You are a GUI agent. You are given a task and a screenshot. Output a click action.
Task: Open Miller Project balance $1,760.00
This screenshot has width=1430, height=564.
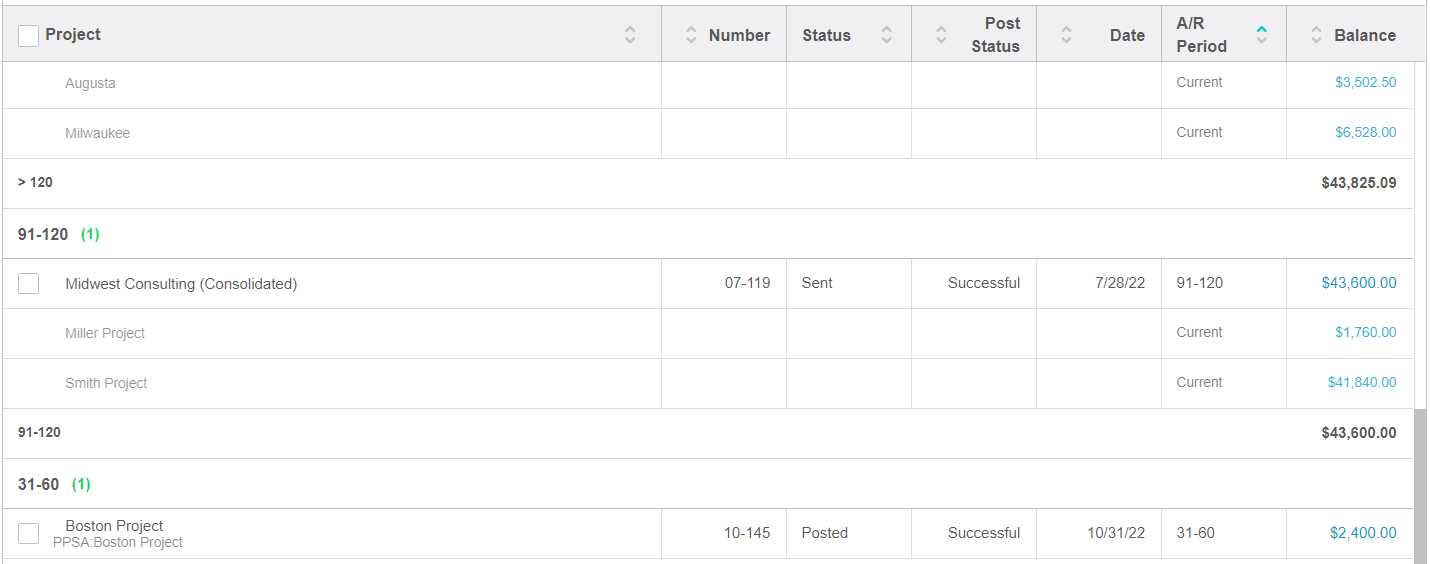click(1366, 332)
